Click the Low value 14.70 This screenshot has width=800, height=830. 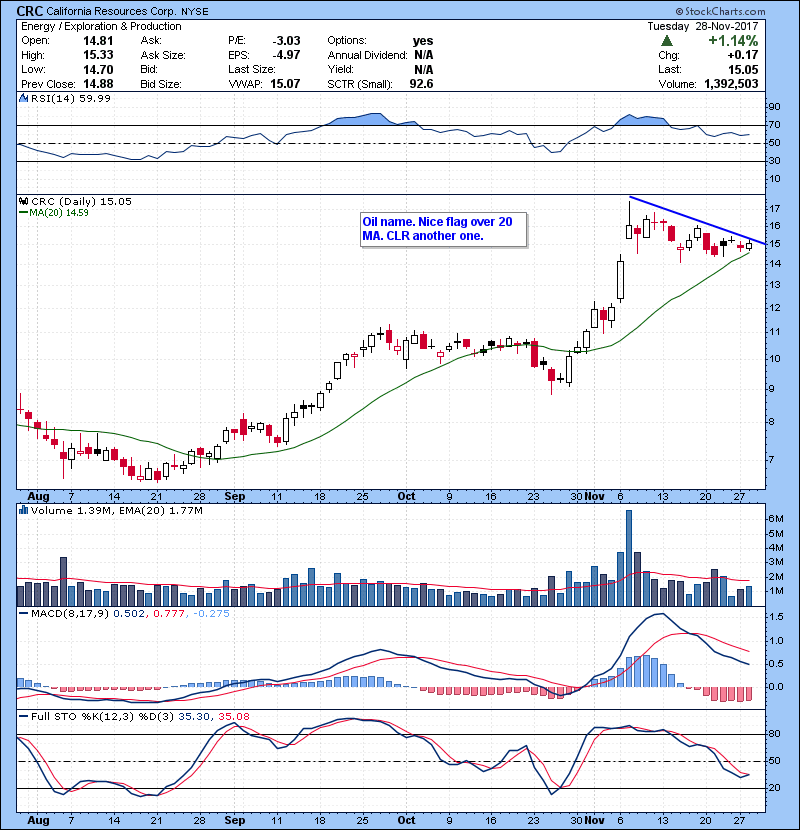pos(98,69)
